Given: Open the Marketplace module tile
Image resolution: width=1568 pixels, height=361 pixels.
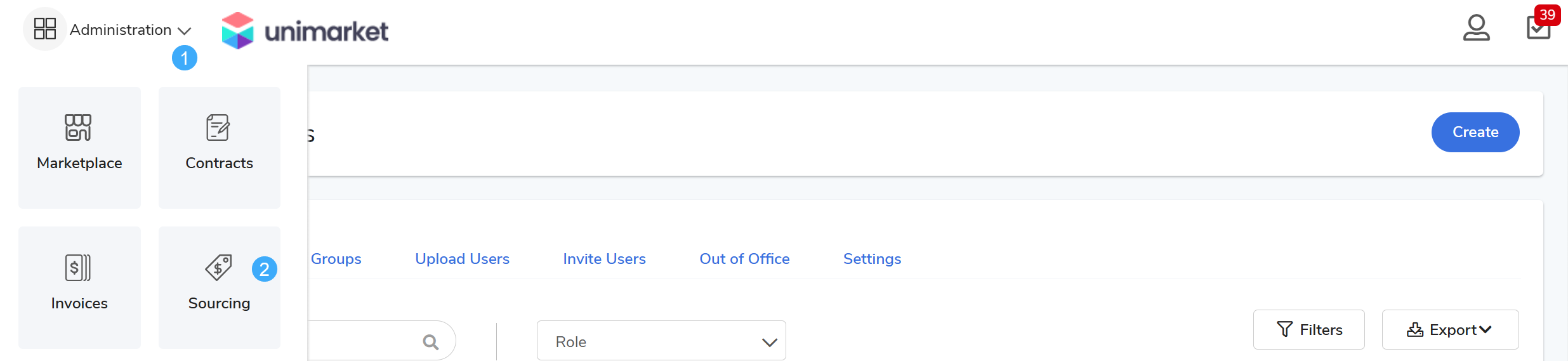Looking at the screenshot, I should [79, 147].
